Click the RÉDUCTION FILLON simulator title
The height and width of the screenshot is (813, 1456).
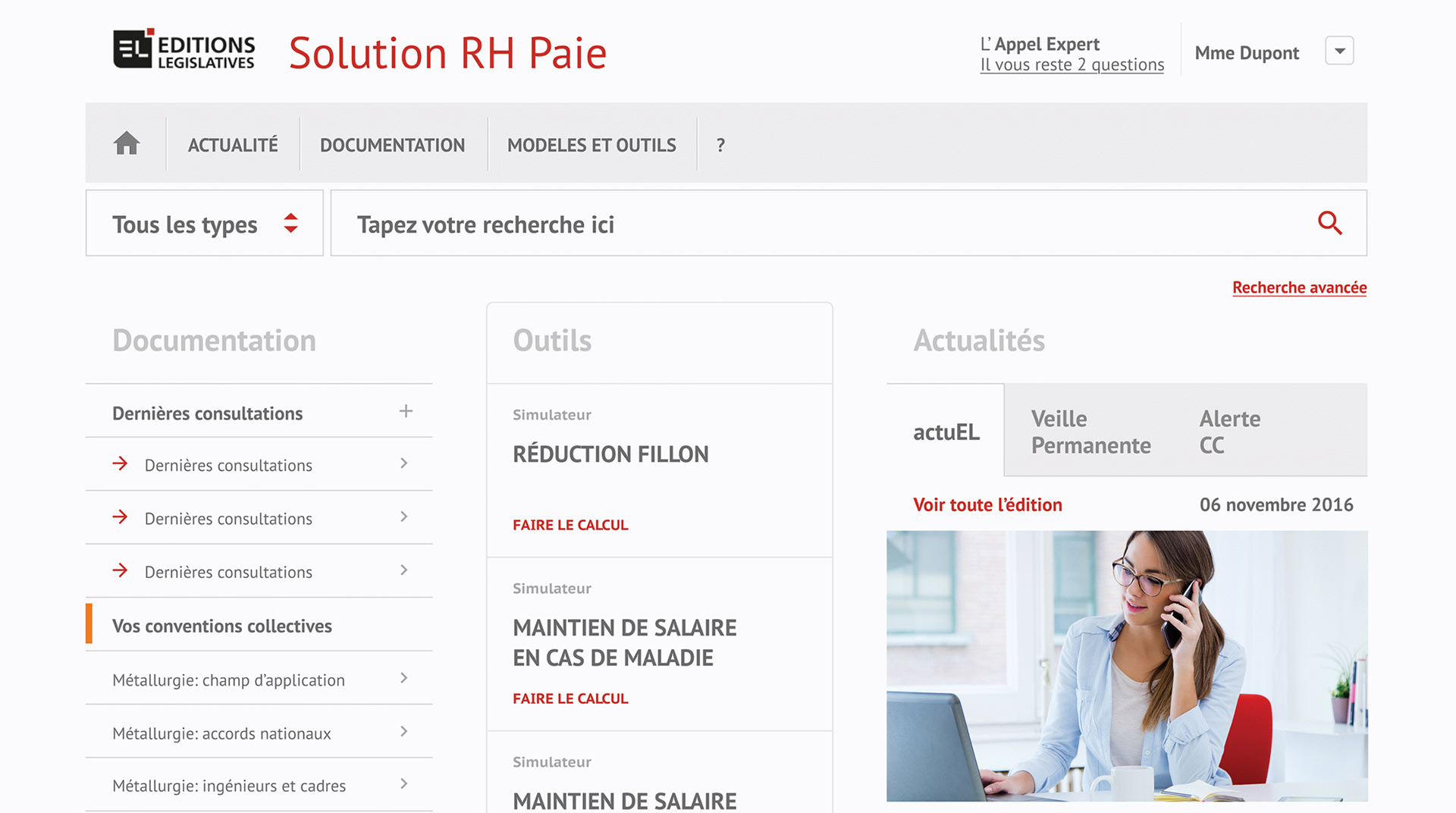pyautogui.click(x=610, y=454)
